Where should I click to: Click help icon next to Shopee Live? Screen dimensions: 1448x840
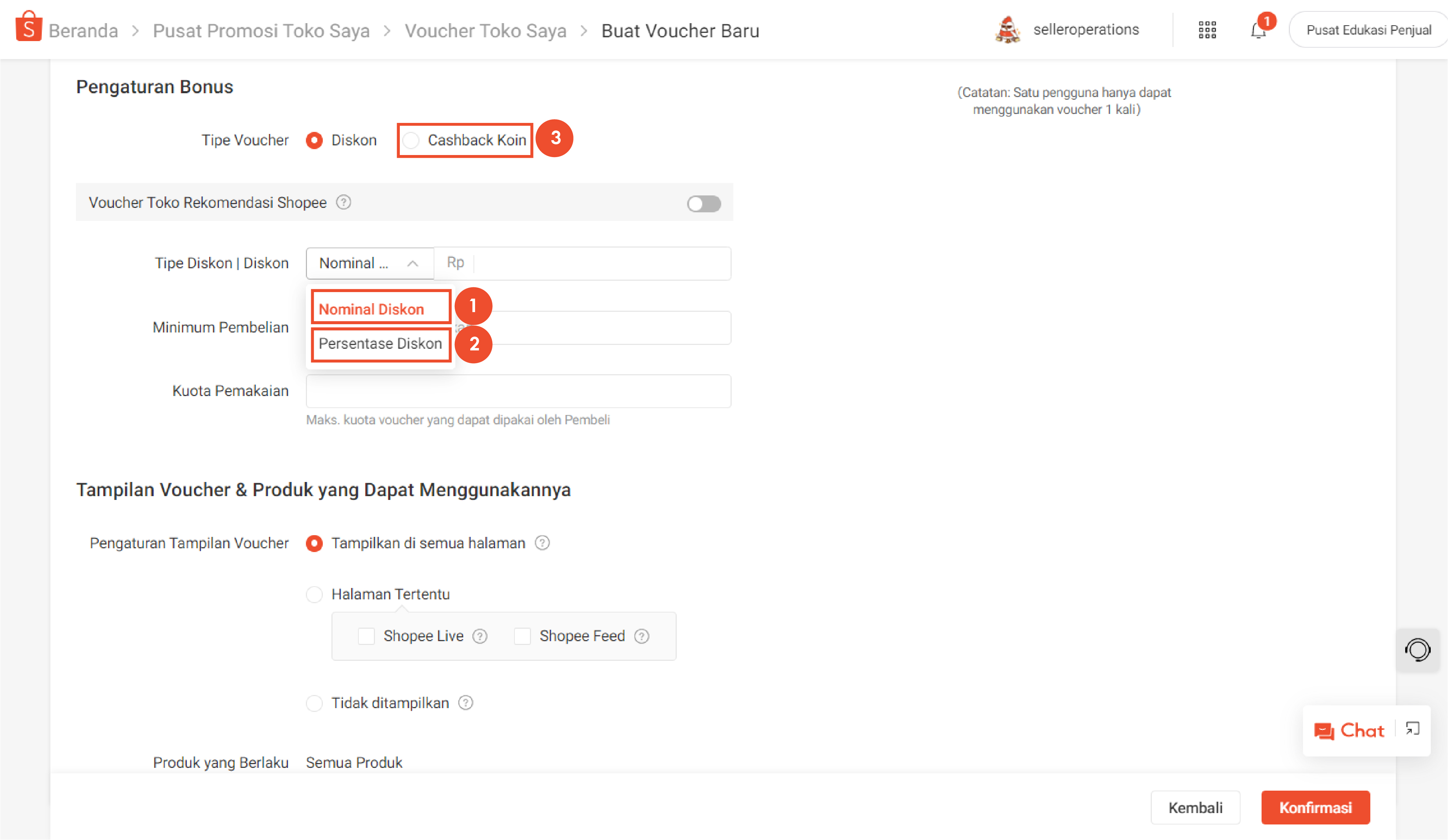480,636
